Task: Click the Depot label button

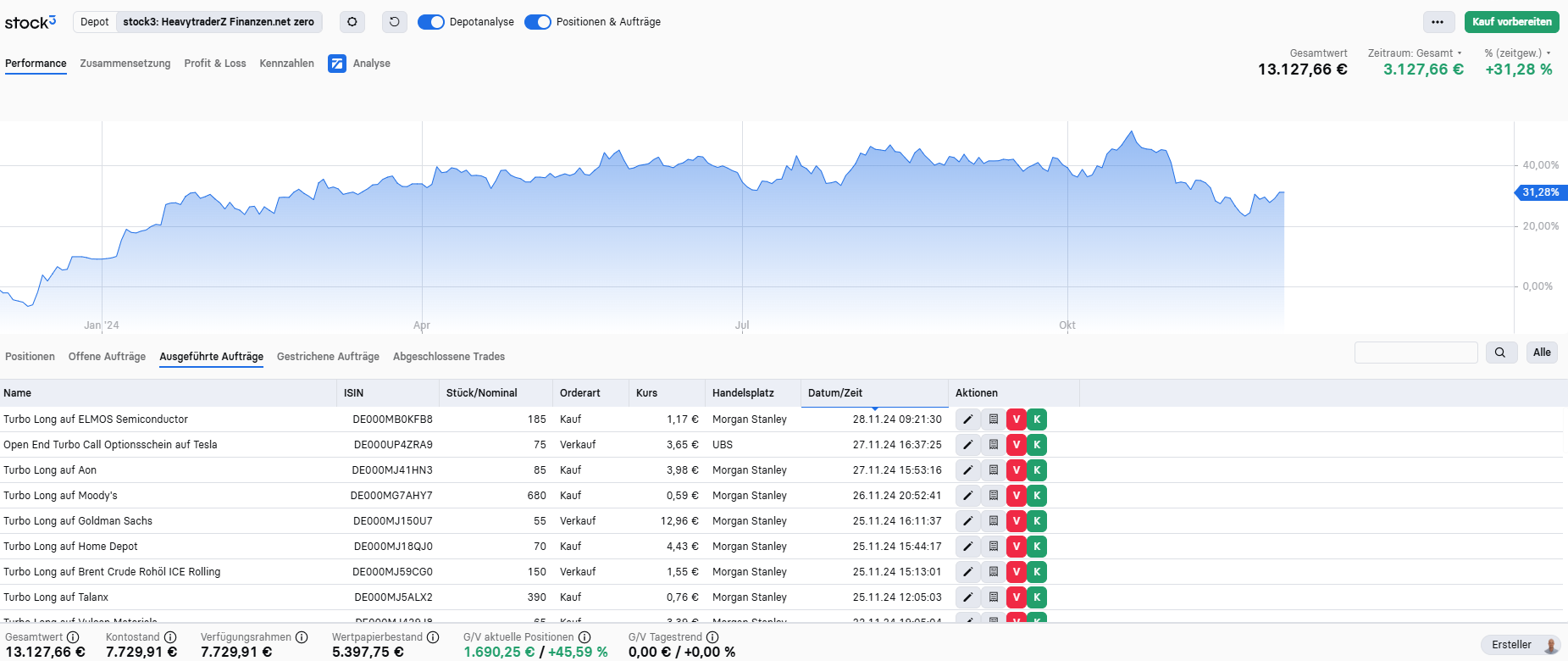Action: tap(95, 22)
